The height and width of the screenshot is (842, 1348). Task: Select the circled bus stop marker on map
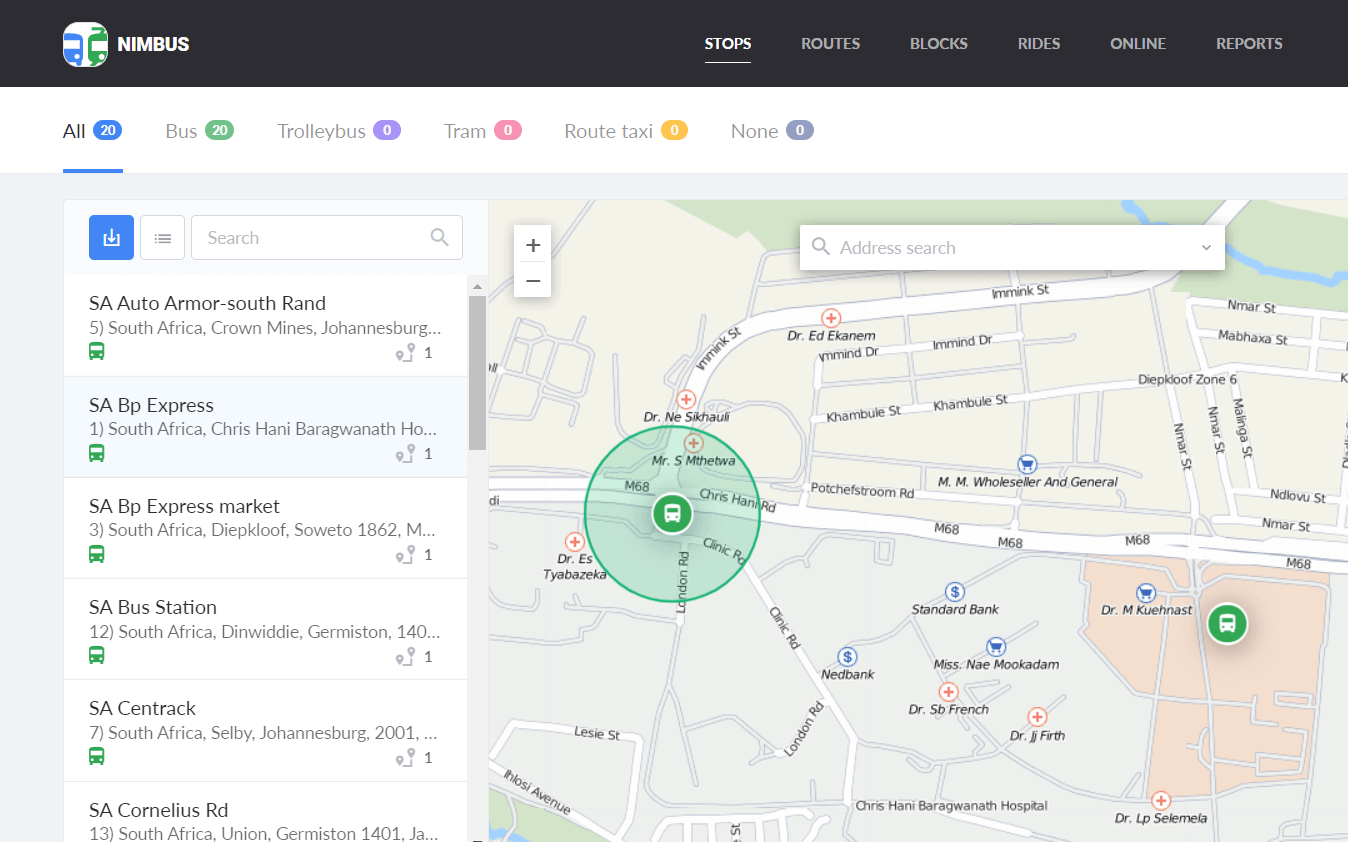[x=672, y=514]
